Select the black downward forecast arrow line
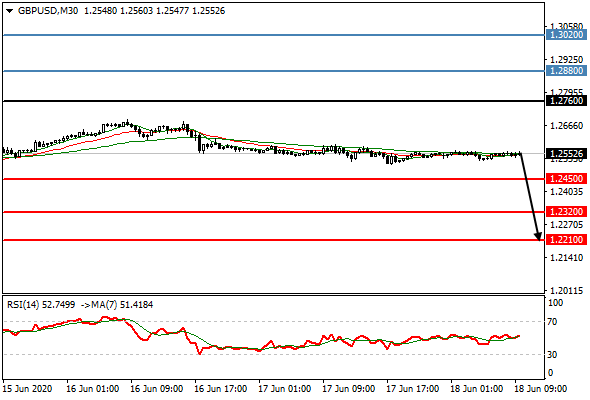Viewport: 590px width, 400px height. coord(530,195)
